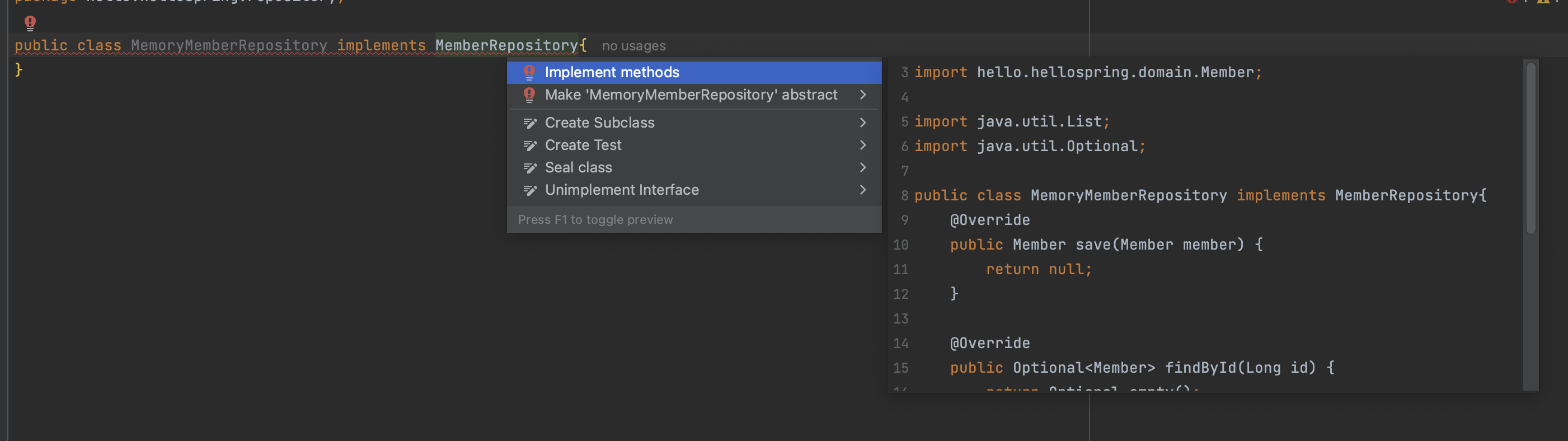
Task: Click 'save(Member member)' method signature in preview
Action: point(1159,245)
